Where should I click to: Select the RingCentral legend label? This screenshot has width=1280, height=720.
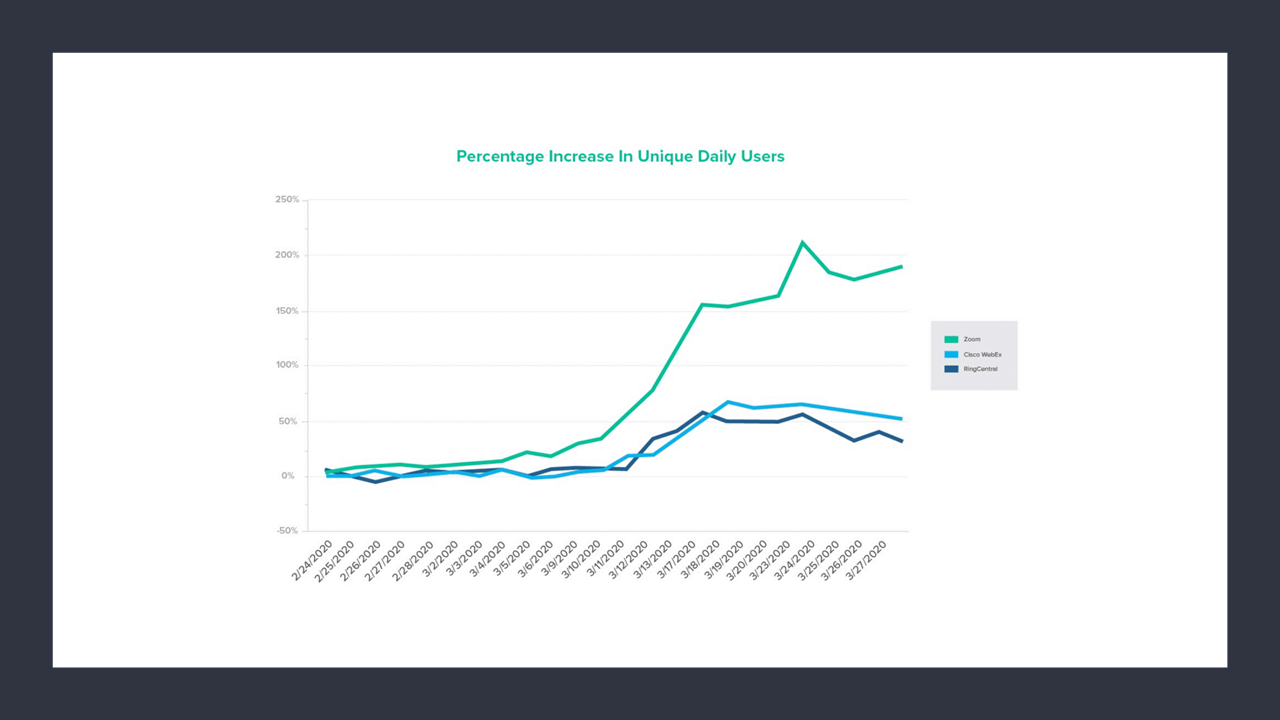tap(980, 369)
